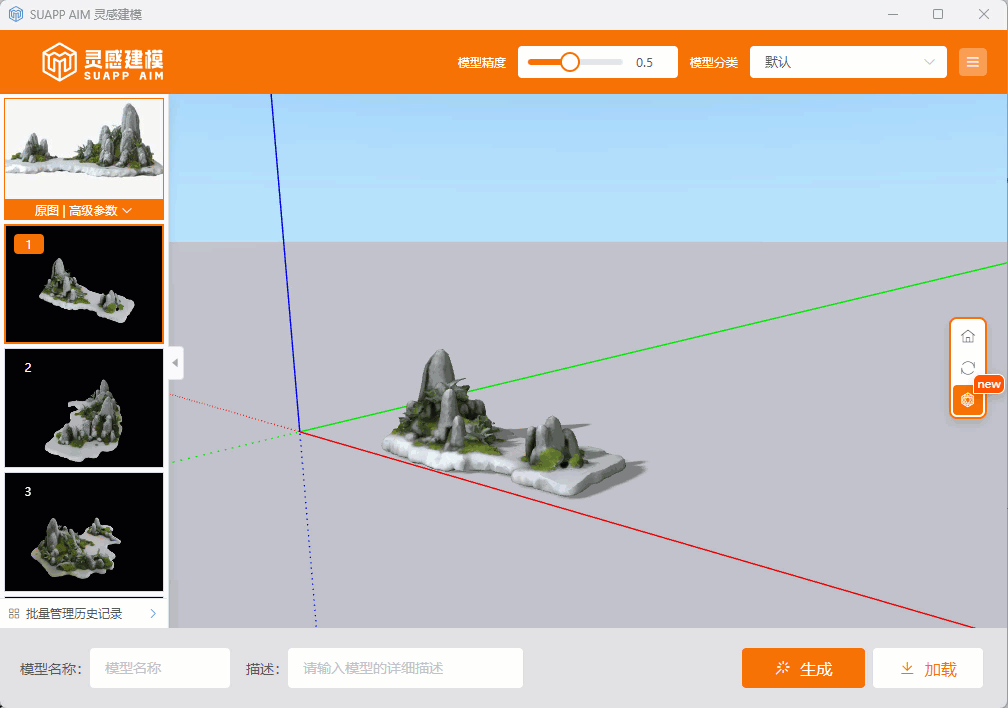1008x708 pixels.
Task: Click the 描述 description input field
Action: tap(405, 668)
